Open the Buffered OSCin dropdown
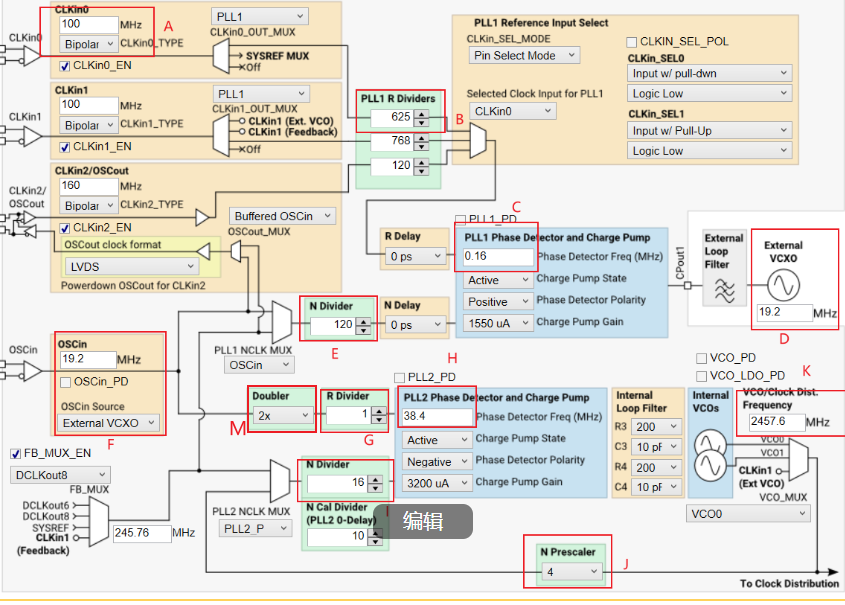 tap(282, 216)
